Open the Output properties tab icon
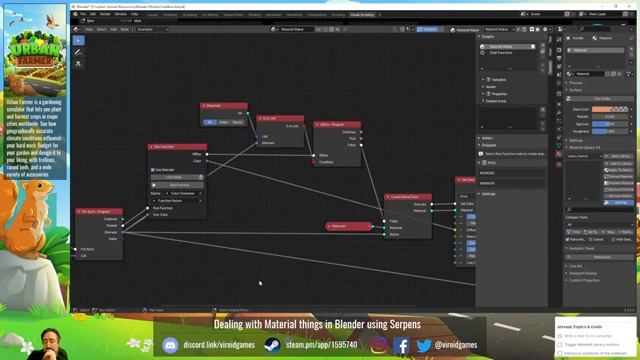 (x=559, y=58)
